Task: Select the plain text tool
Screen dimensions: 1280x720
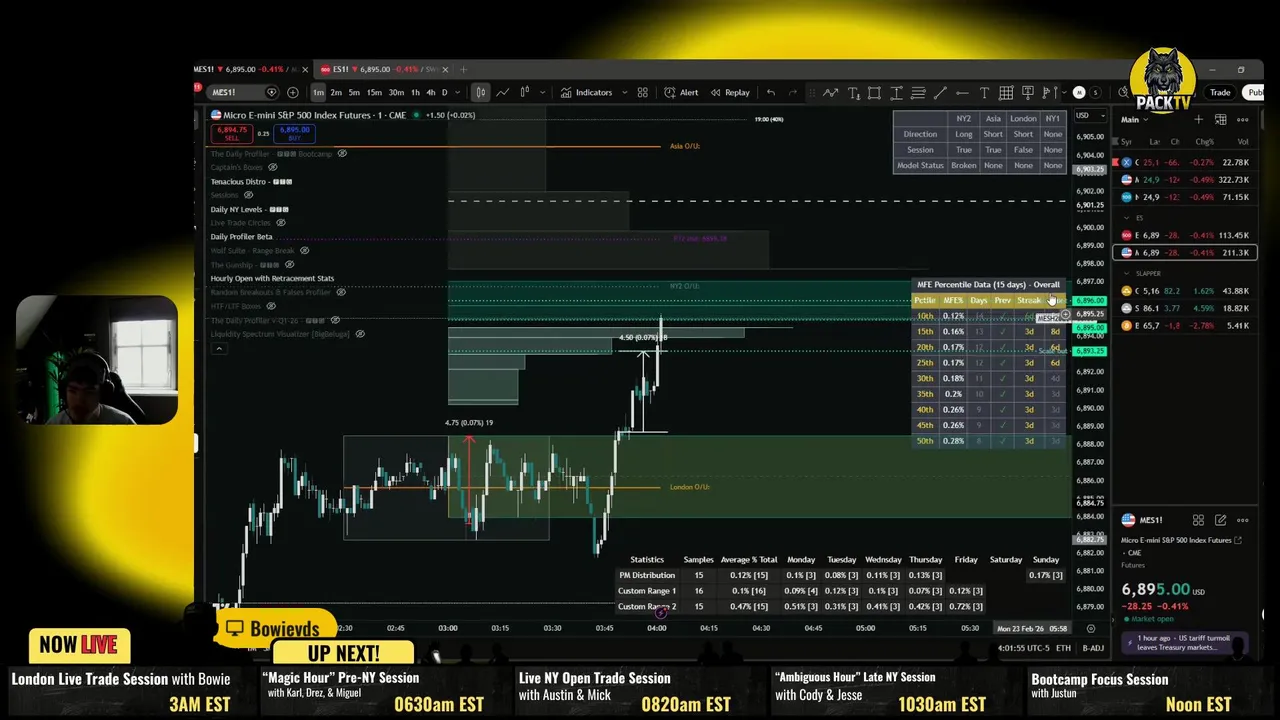Action: coord(984,92)
